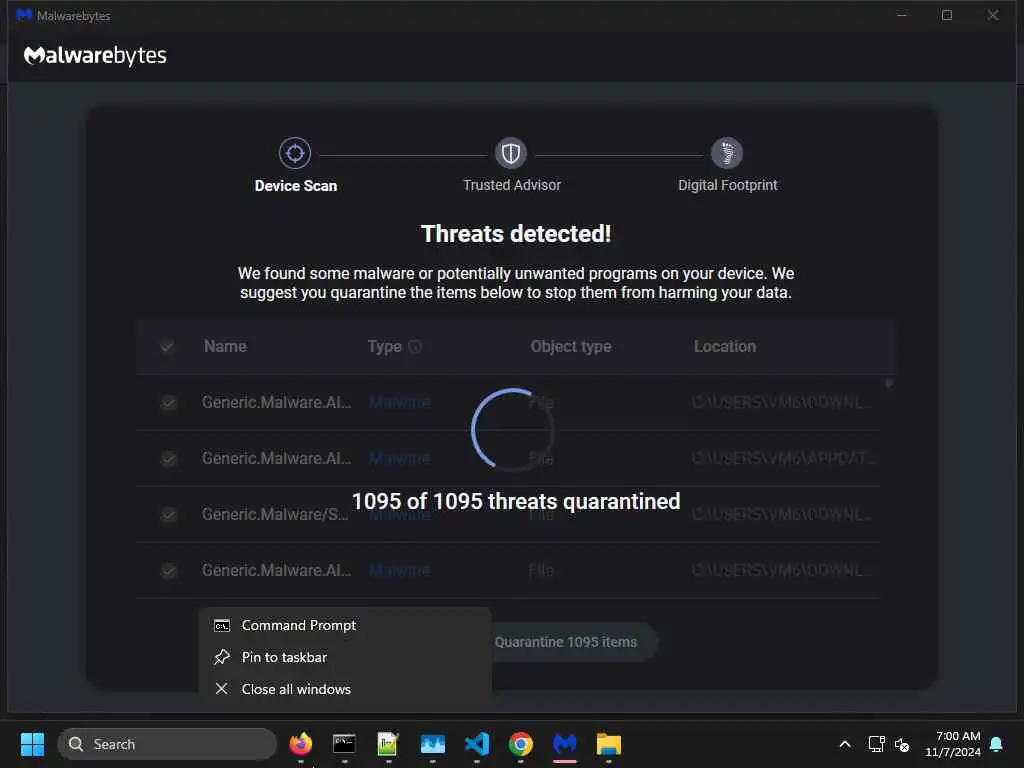The width and height of the screenshot is (1024, 768).
Task: Click the Quarantine 1095 items button
Action: [566, 642]
